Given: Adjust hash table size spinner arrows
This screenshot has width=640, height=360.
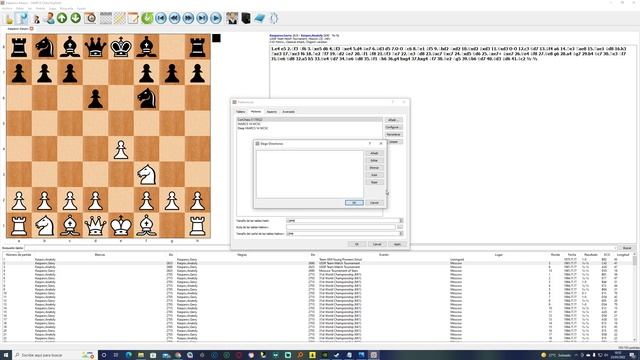Looking at the screenshot, I should (401, 220).
